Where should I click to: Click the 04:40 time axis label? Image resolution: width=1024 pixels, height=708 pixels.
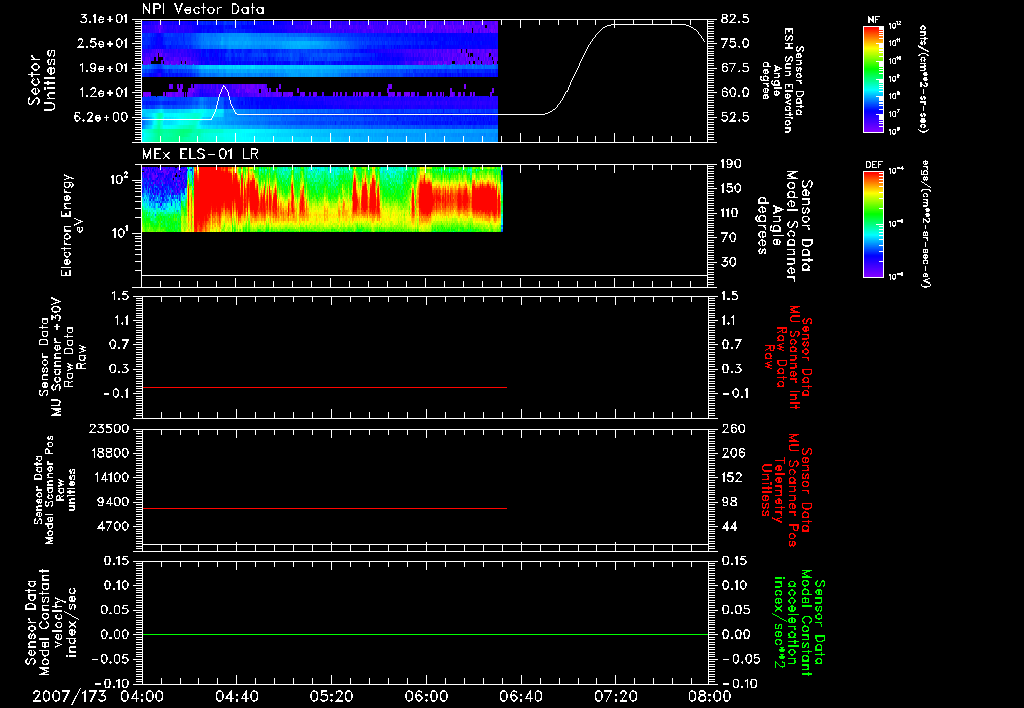[236, 696]
